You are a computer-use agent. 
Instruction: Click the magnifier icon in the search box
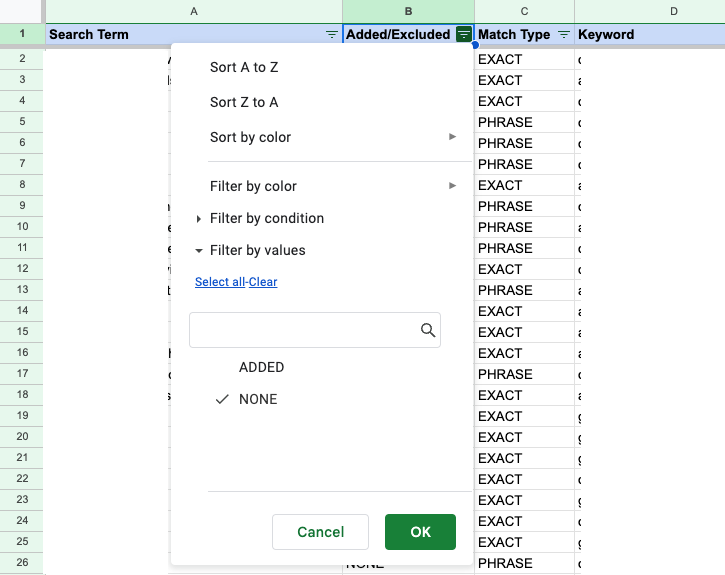tap(428, 330)
